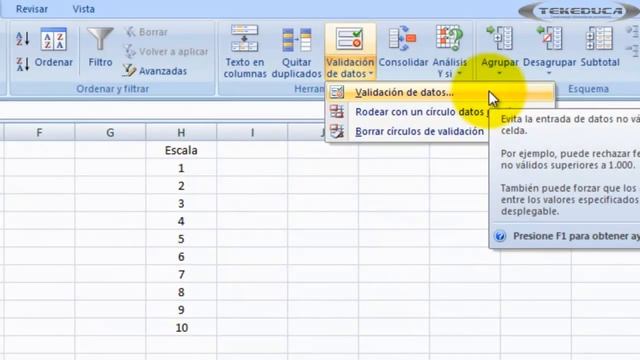Sort descending Z to A icon
This screenshot has height=360, width=640.
tap(22, 64)
